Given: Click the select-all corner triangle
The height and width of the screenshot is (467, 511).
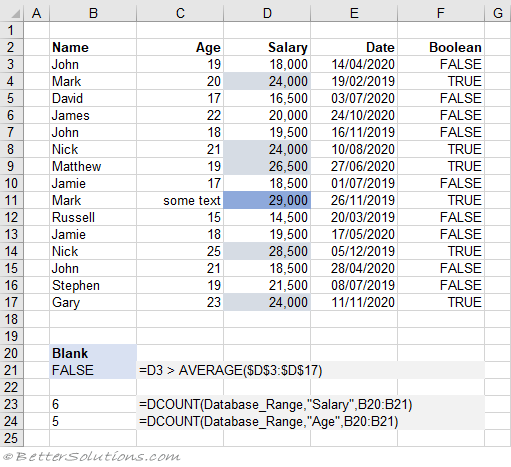Looking at the screenshot, I should pyautogui.click(x=13, y=13).
